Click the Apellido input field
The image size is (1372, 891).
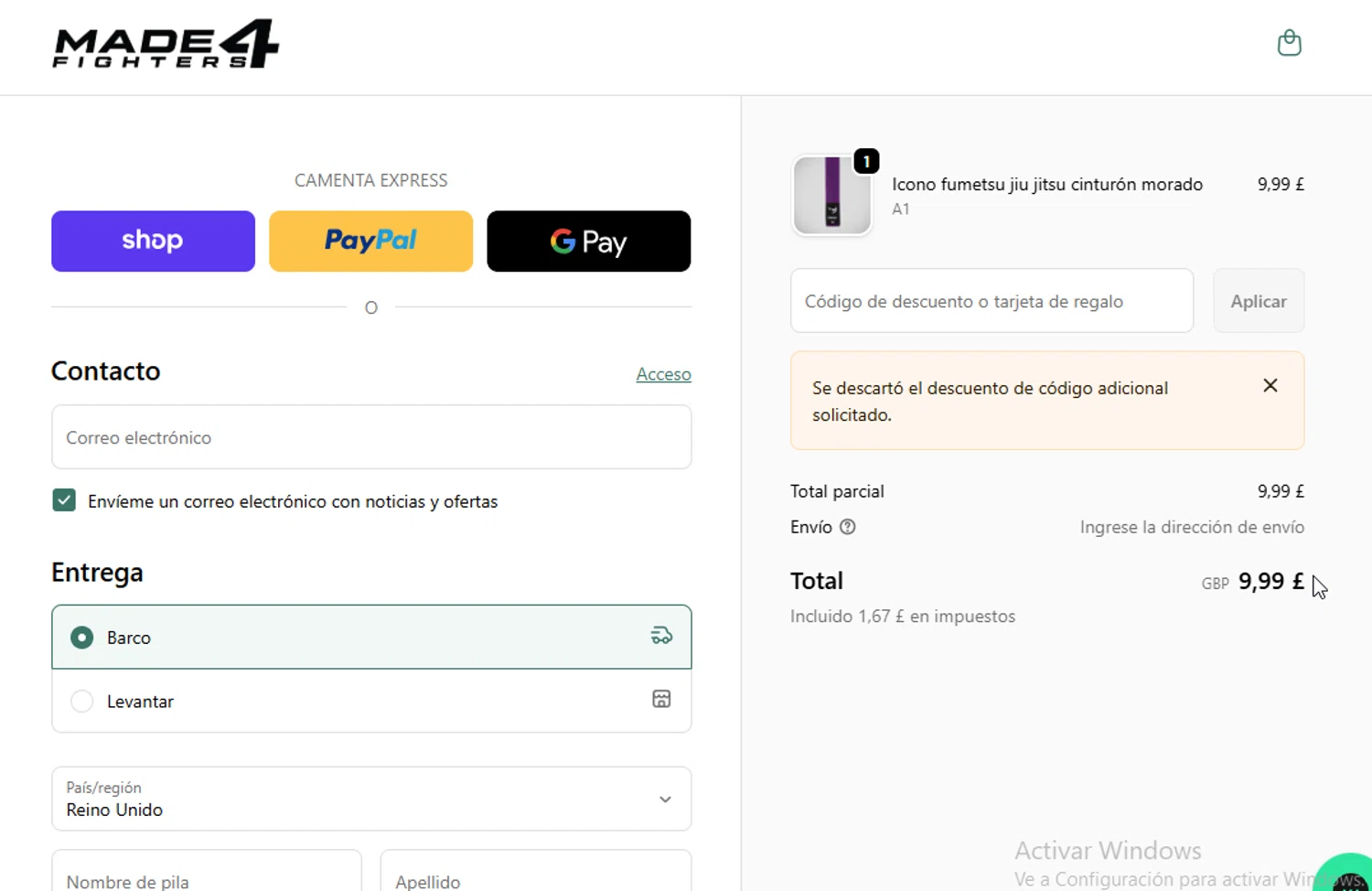[535, 874]
